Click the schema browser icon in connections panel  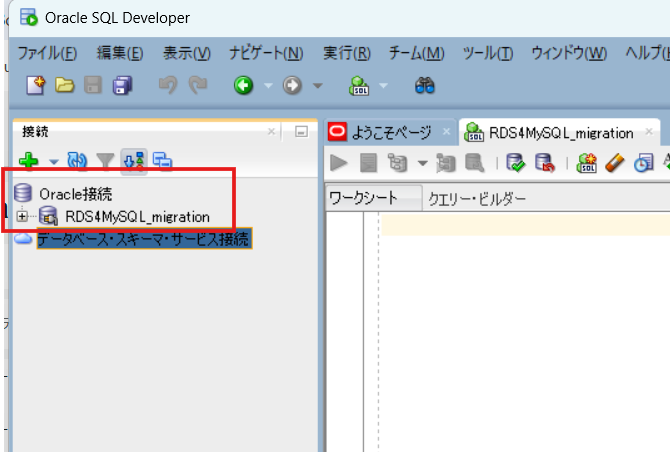click(134, 161)
